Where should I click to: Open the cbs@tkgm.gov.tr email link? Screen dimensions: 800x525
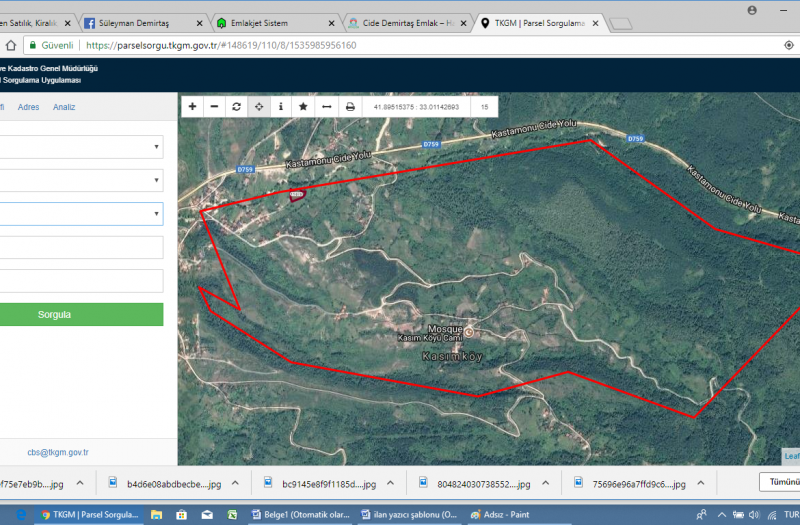point(58,452)
